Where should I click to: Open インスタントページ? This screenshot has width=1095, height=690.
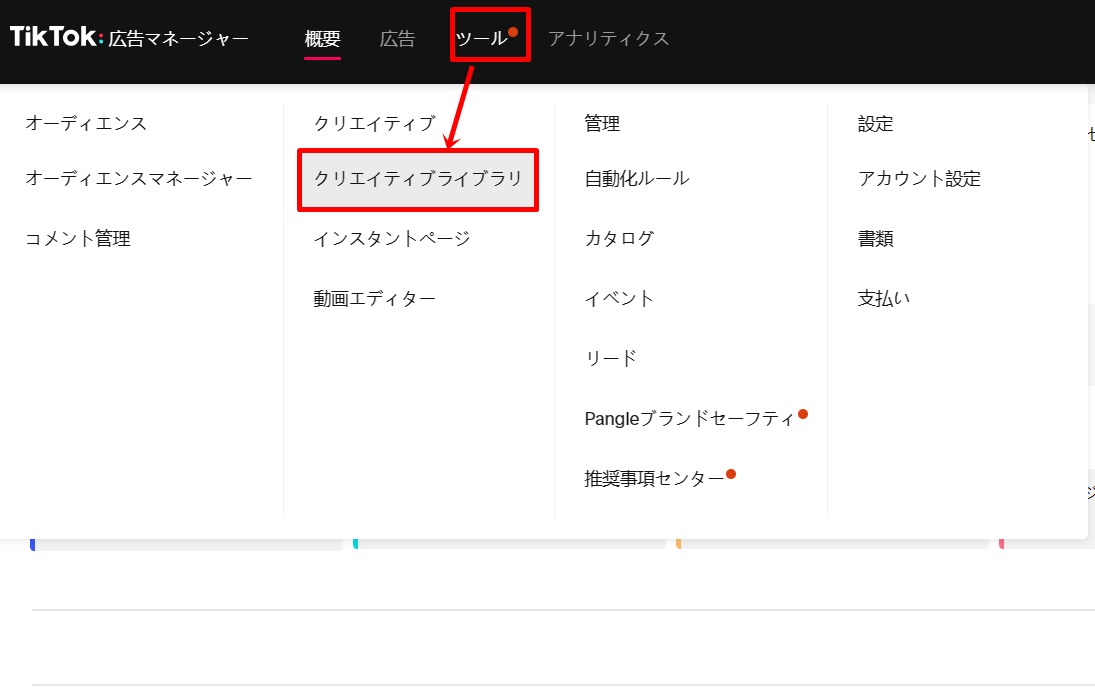point(391,239)
